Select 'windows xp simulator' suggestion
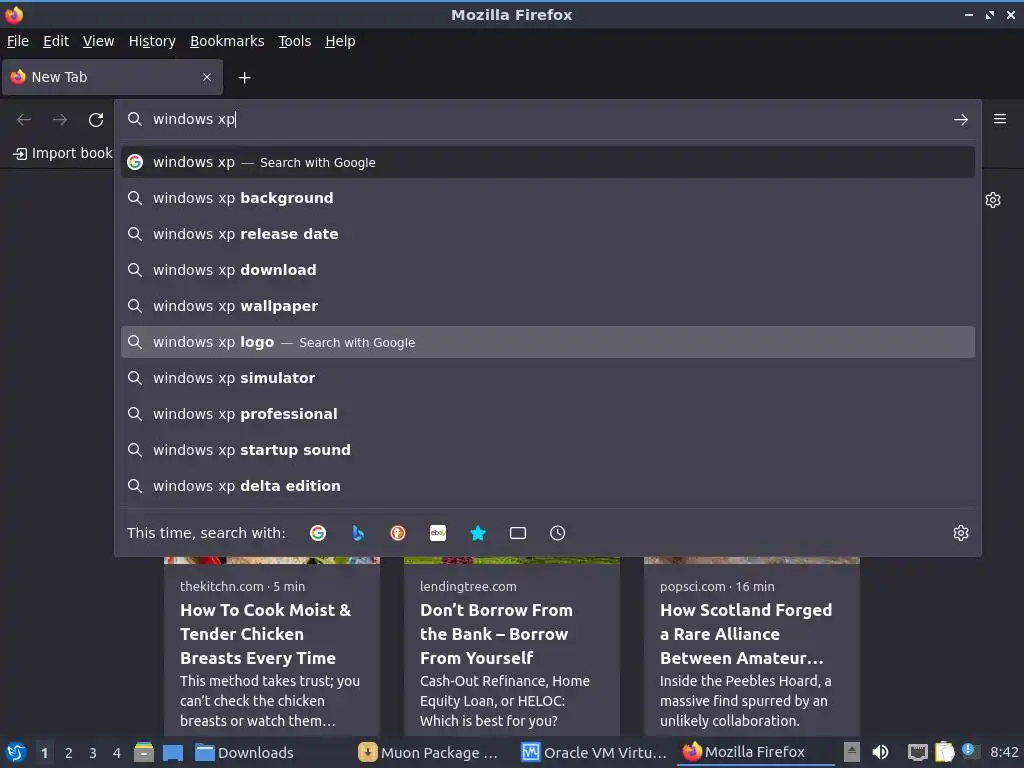Viewport: 1024px width, 768px height. pos(548,378)
